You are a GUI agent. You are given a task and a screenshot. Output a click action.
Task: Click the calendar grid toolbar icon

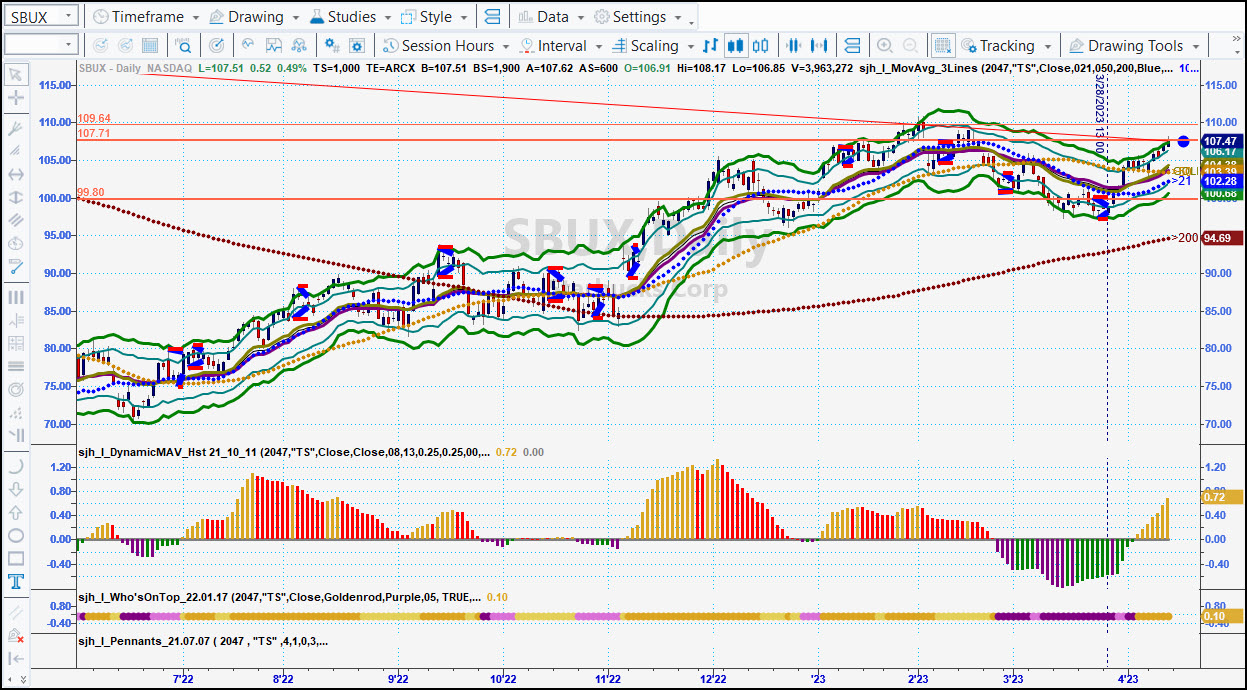pyautogui.click(x=150, y=45)
